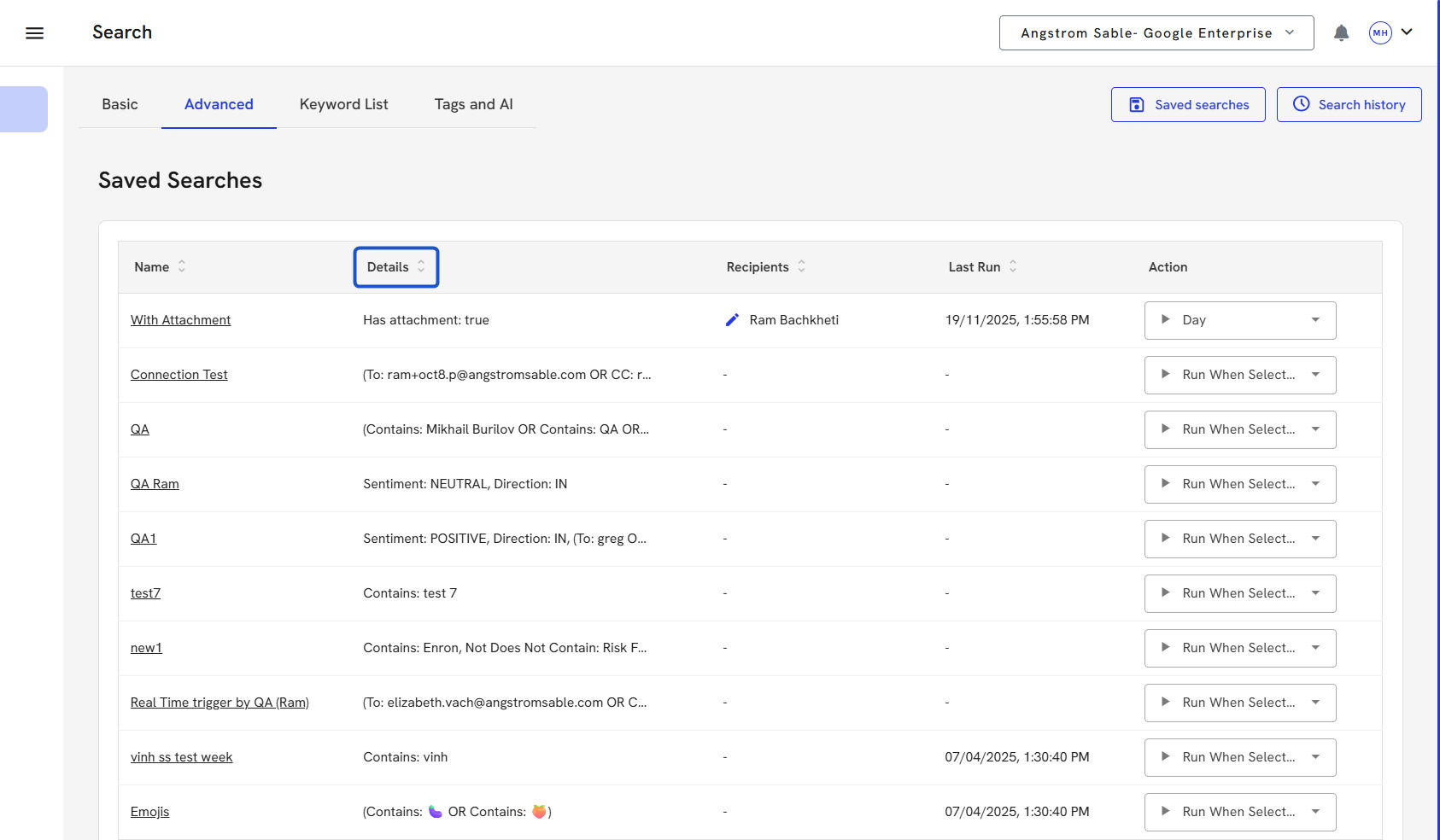
Task: Open the Search history button
Action: [1349, 105]
